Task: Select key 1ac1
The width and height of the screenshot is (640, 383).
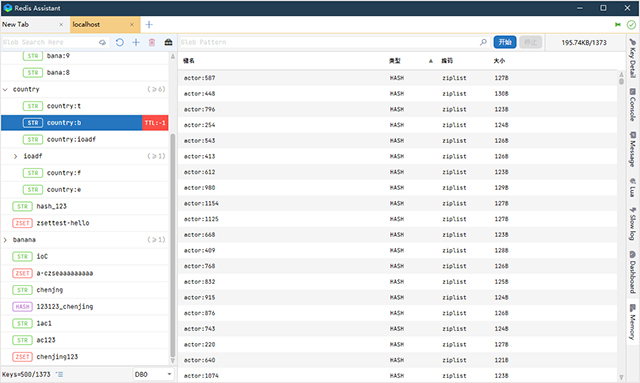Action: [84, 323]
